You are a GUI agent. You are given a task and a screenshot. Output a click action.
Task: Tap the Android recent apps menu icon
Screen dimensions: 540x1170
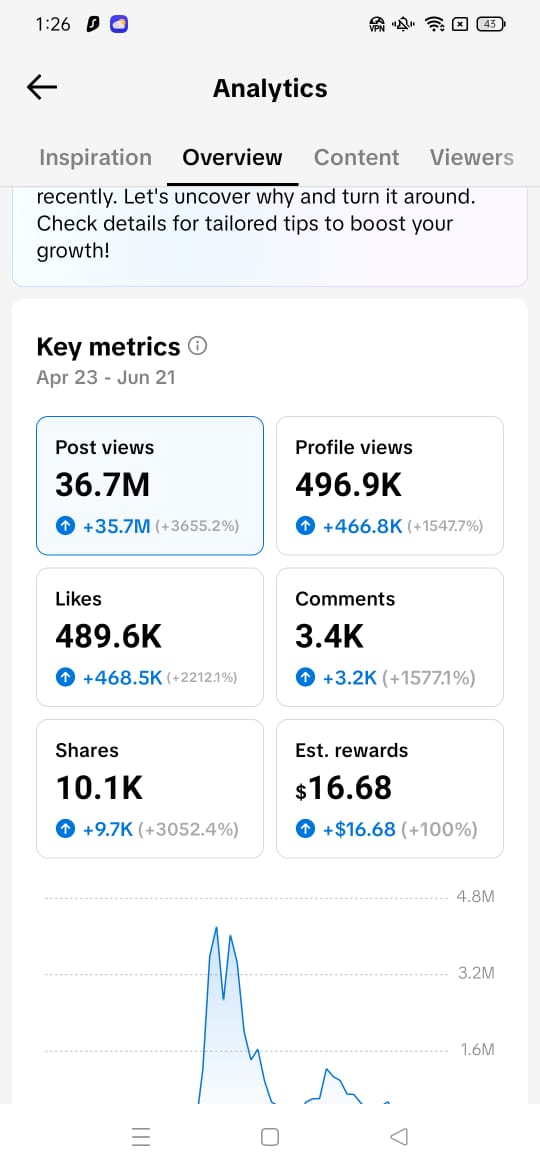click(140, 1136)
